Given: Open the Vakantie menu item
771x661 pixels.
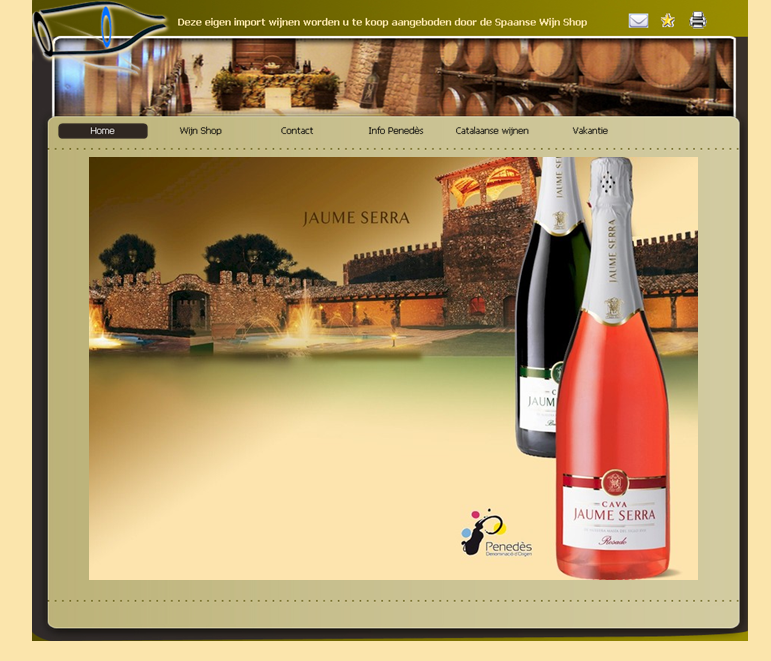Looking at the screenshot, I should coord(590,131).
